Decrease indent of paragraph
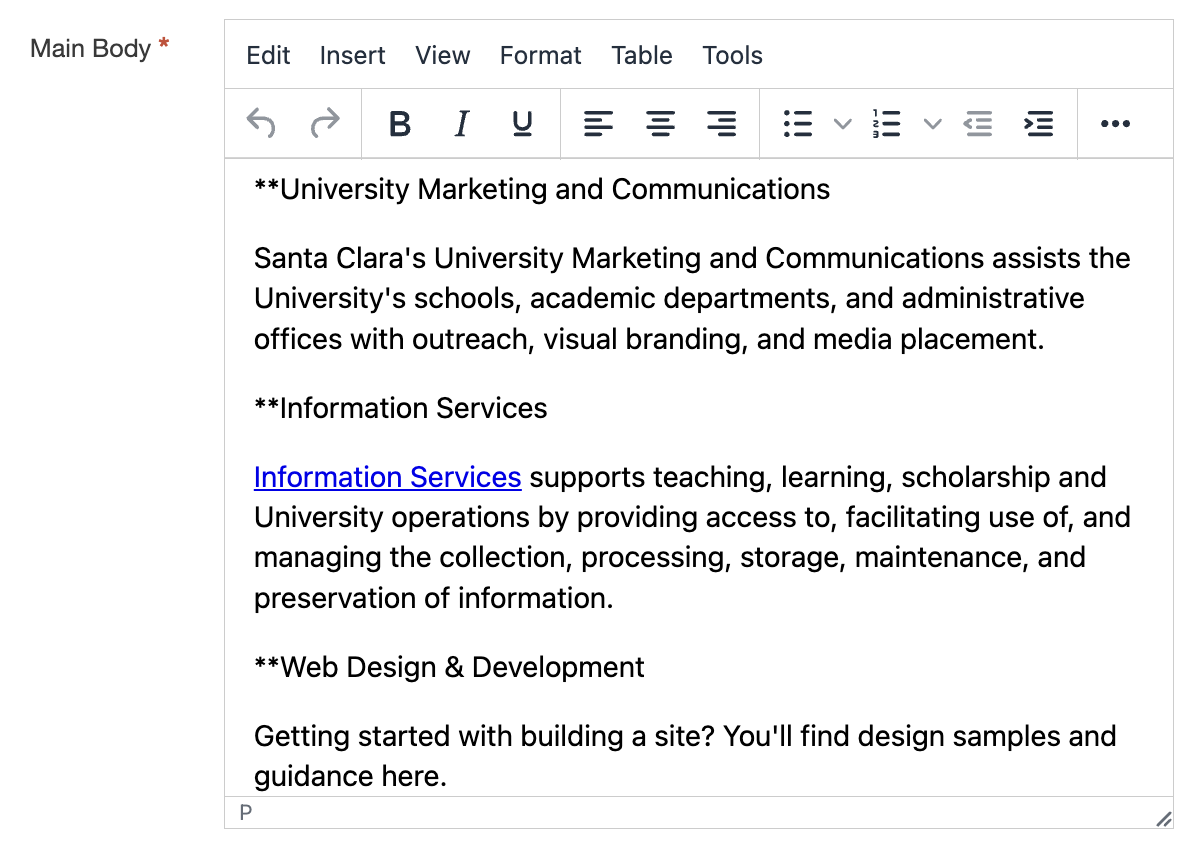The image size is (1190, 844). [x=978, y=123]
